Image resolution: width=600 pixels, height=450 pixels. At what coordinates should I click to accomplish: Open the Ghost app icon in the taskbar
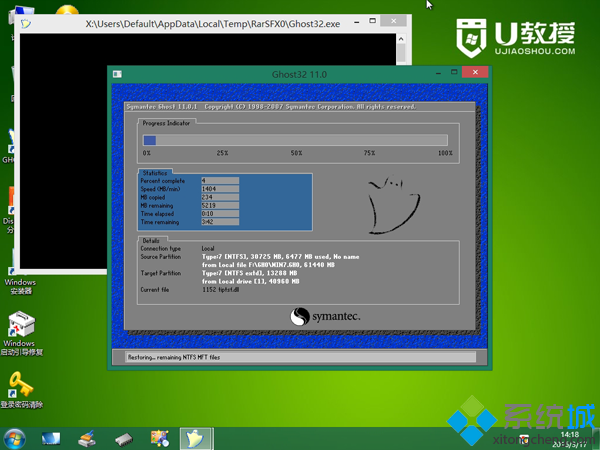tap(194, 438)
